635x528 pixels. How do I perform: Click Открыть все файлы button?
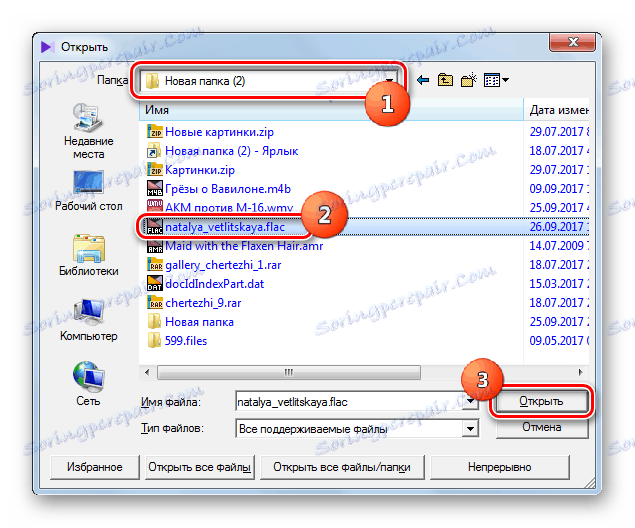coord(200,467)
